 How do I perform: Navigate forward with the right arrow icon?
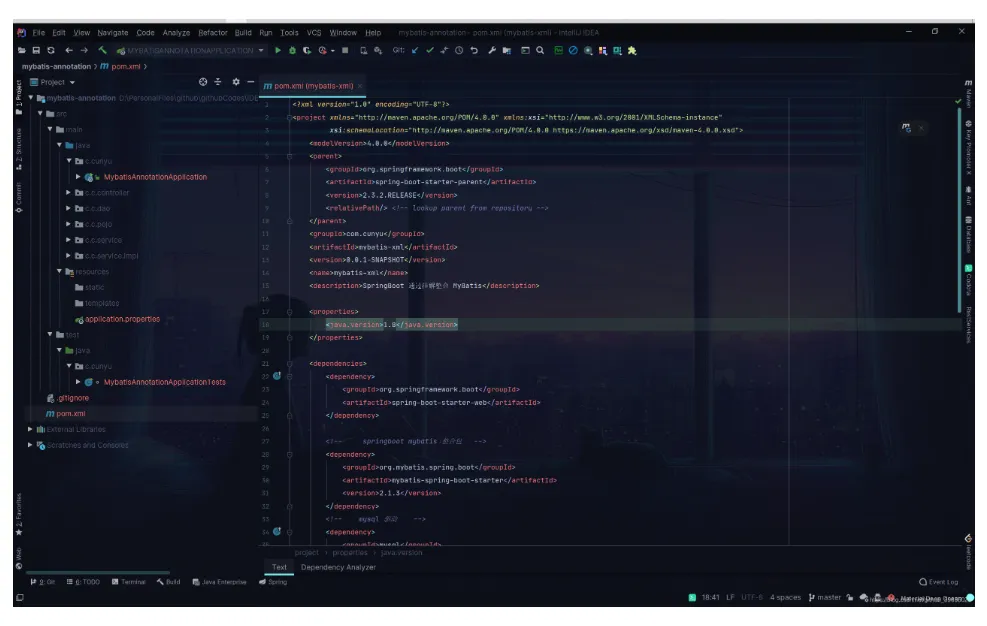pos(84,50)
